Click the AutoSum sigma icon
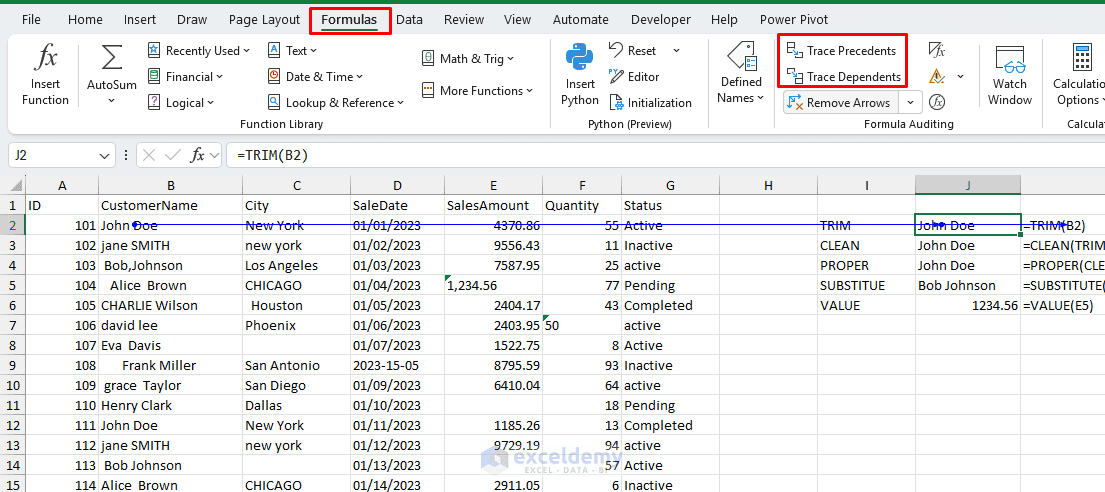Image resolution: width=1105 pixels, height=492 pixels. (112, 59)
